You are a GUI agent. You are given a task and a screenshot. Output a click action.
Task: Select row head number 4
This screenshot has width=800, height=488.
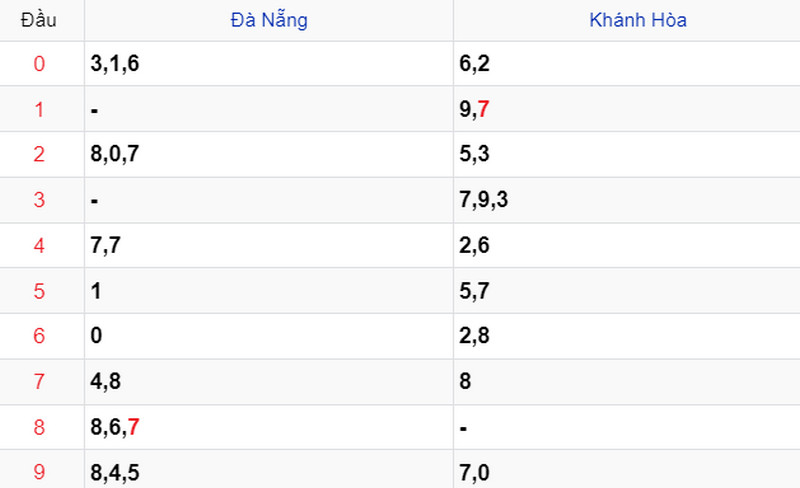click(x=39, y=246)
